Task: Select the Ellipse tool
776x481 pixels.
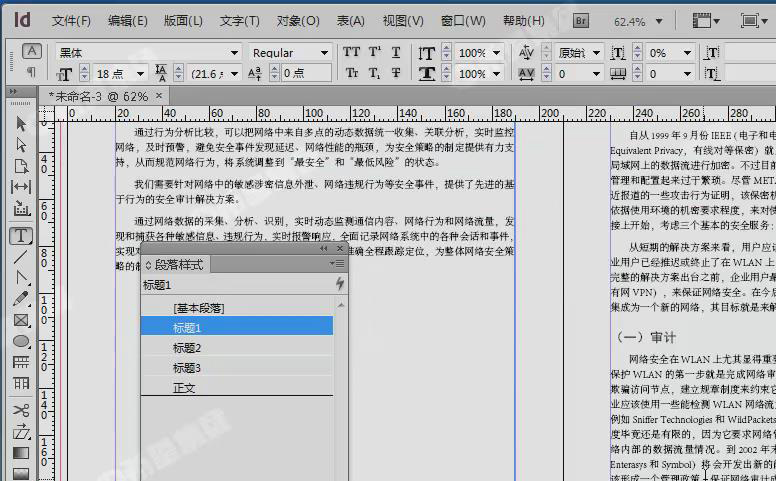Action: tap(21, 342)
